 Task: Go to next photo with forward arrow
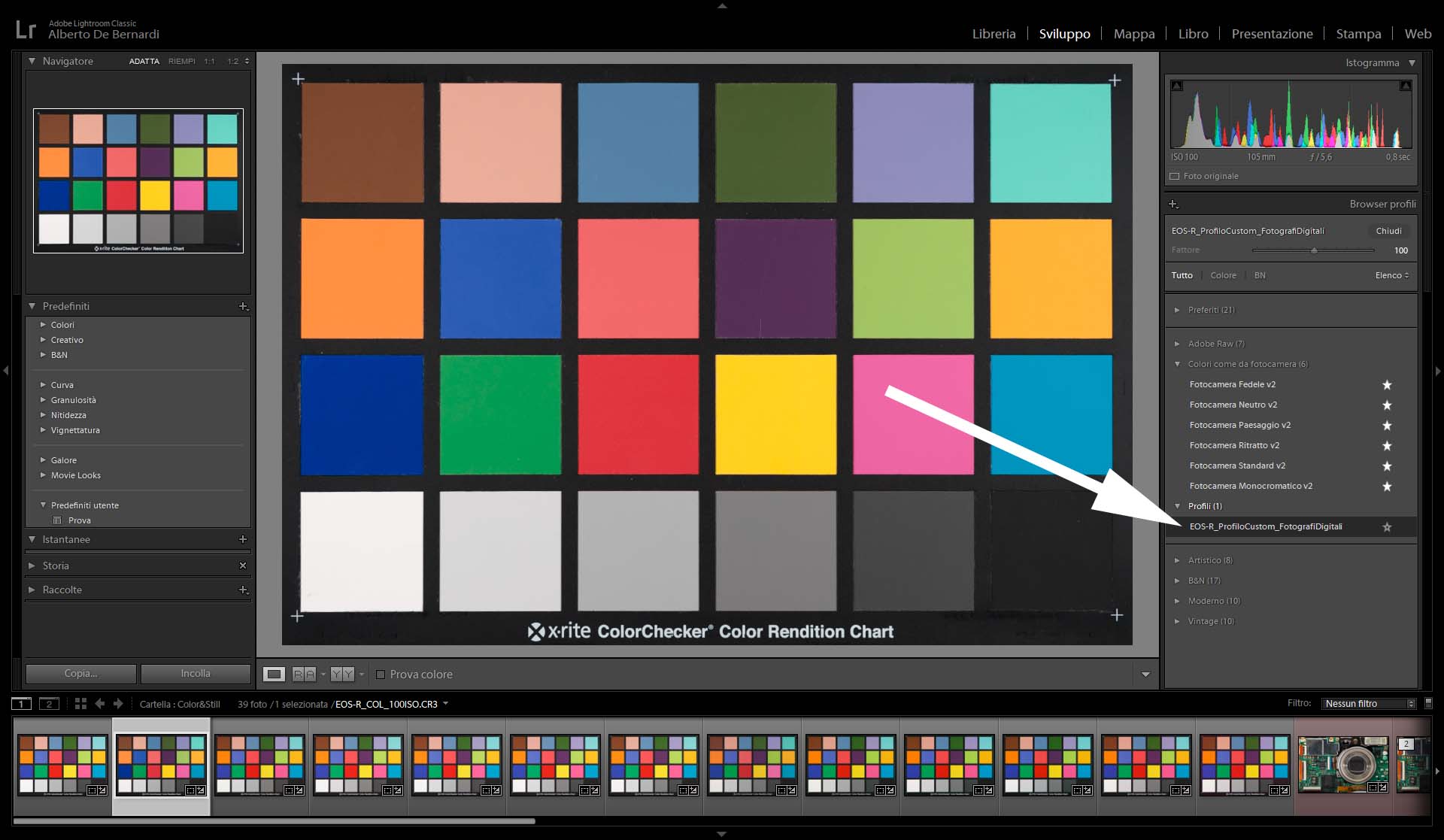click(118, 704)
